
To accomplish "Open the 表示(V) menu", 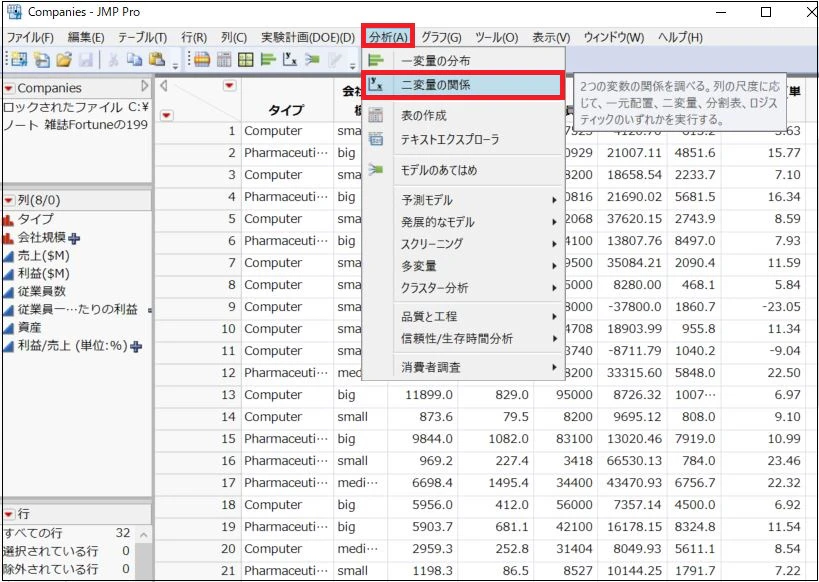I will [x=551, y=38].
